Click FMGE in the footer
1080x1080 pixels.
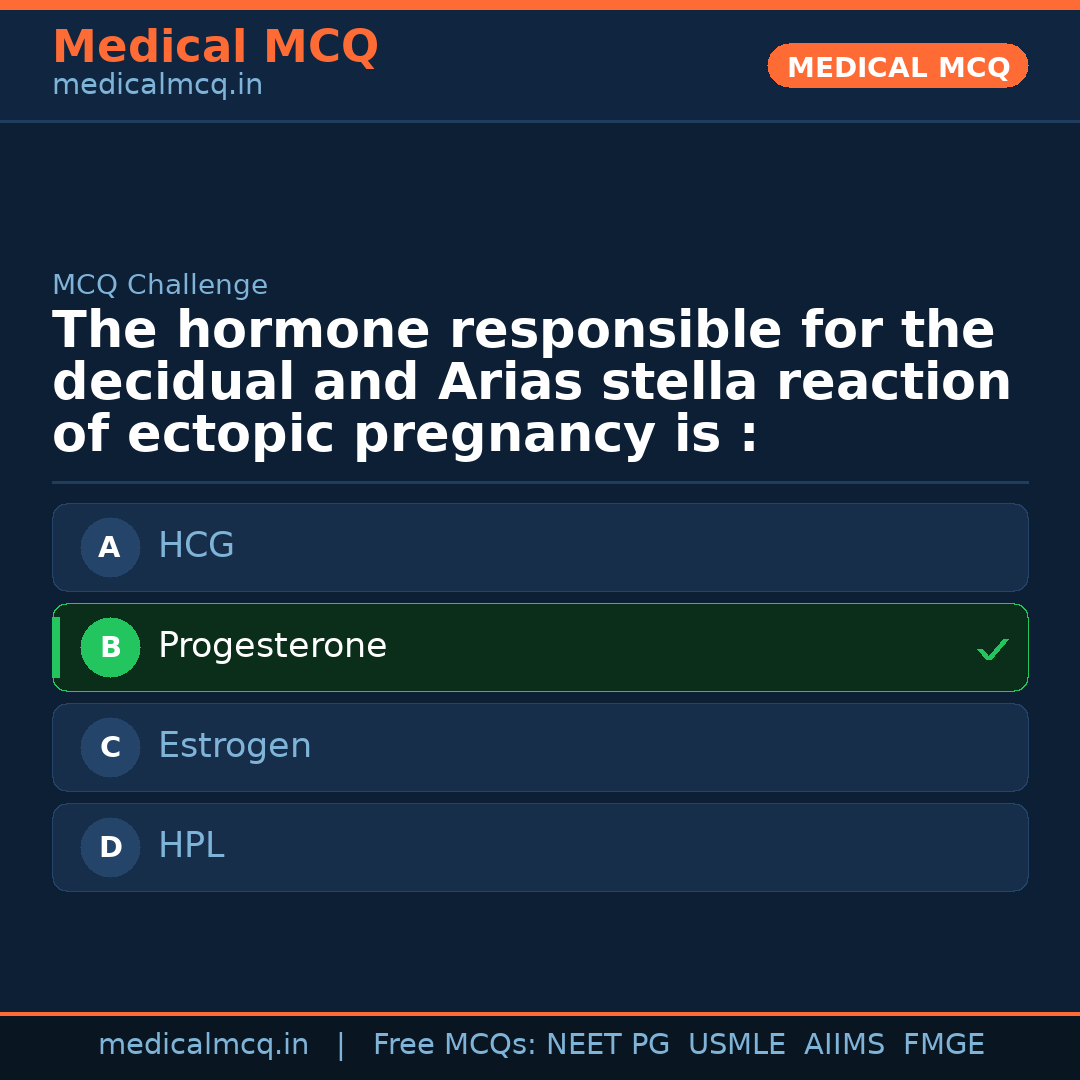point(943,1045)
